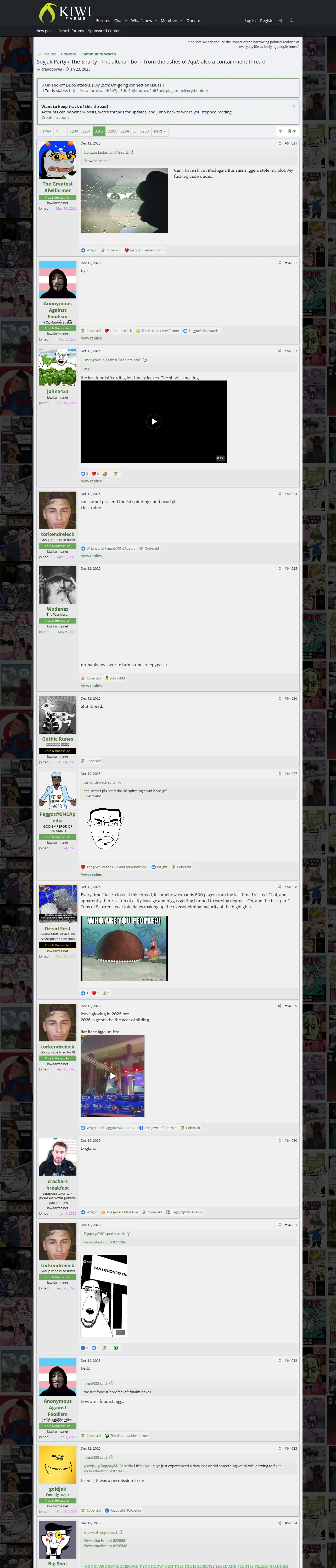Click the Wodanaz avatar
Screen dimensions: 336x1568
pos(57,585)
